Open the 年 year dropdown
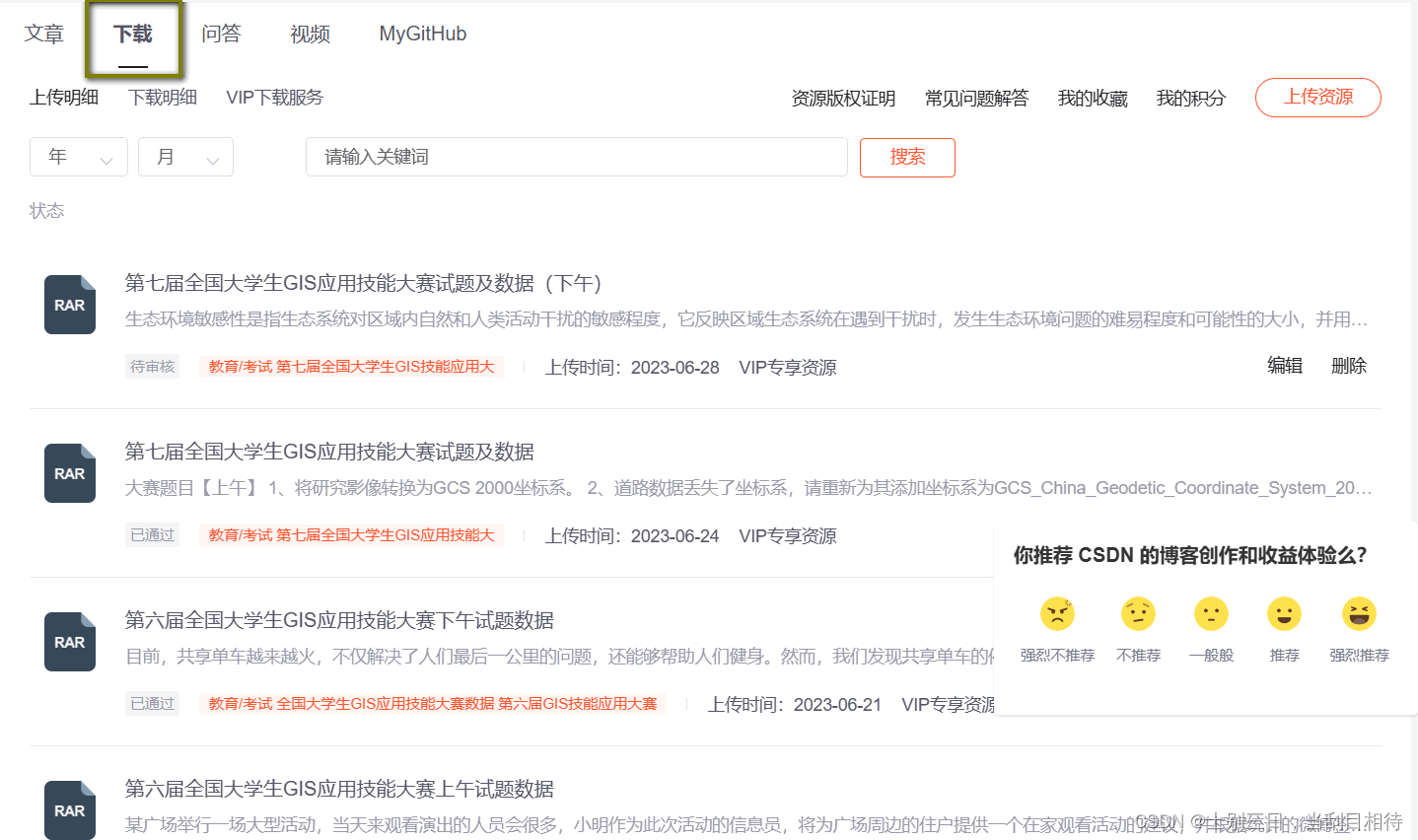 pos(79,157)
